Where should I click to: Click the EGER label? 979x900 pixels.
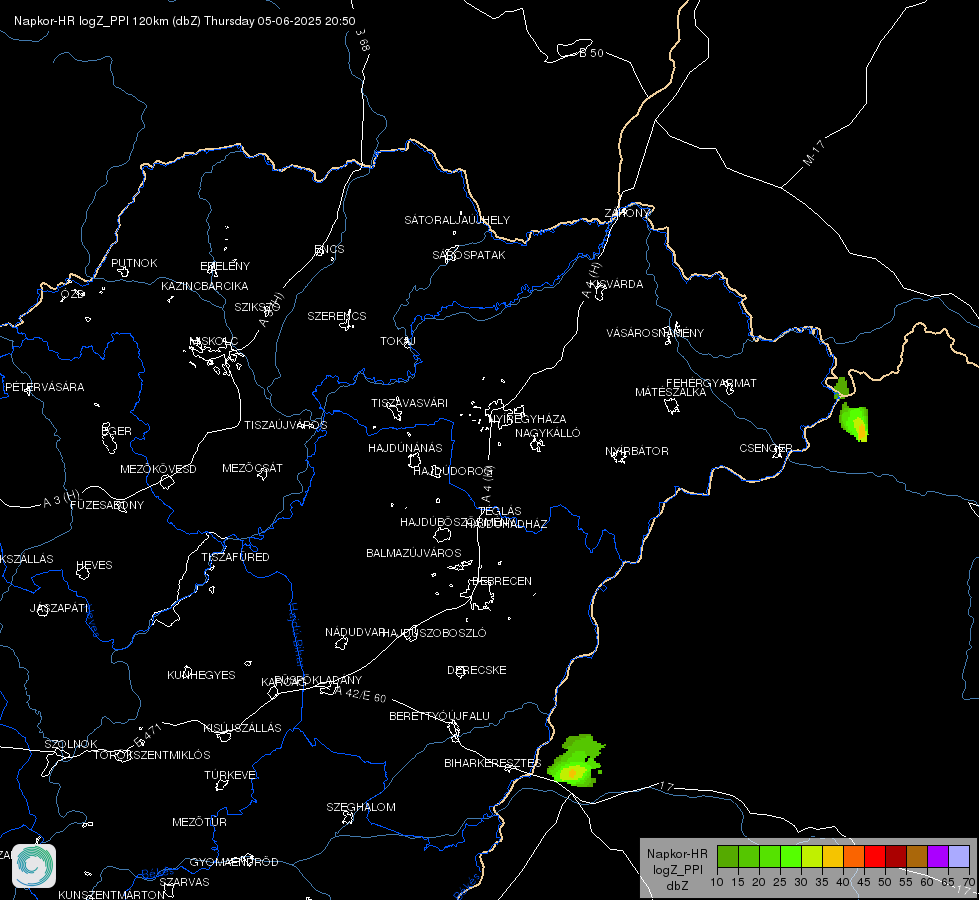[117, 431]
